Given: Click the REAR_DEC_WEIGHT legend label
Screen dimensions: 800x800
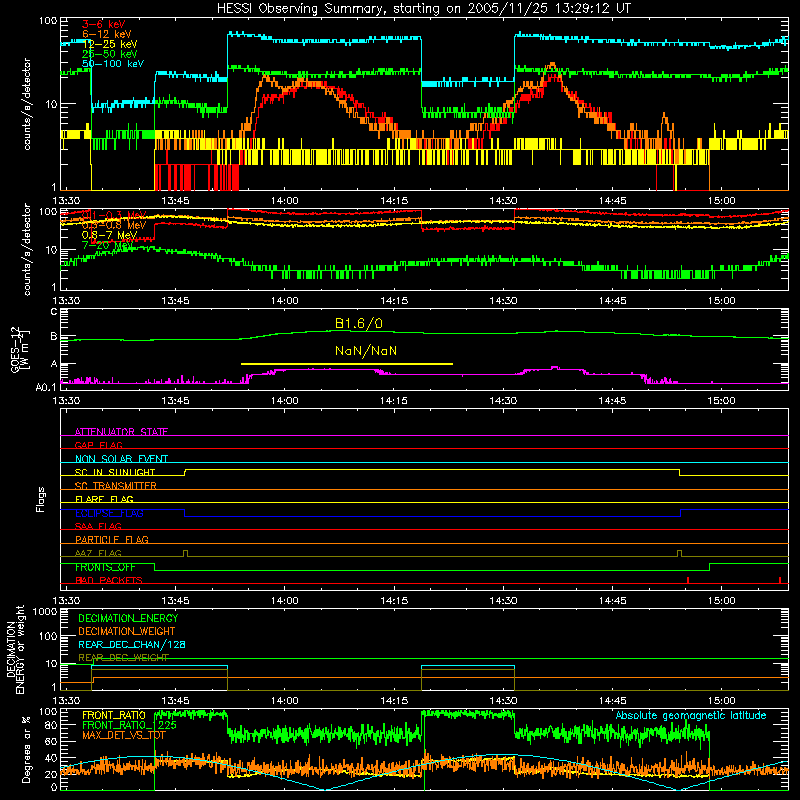Looking at the screenshot, I should tap(123, 658).
